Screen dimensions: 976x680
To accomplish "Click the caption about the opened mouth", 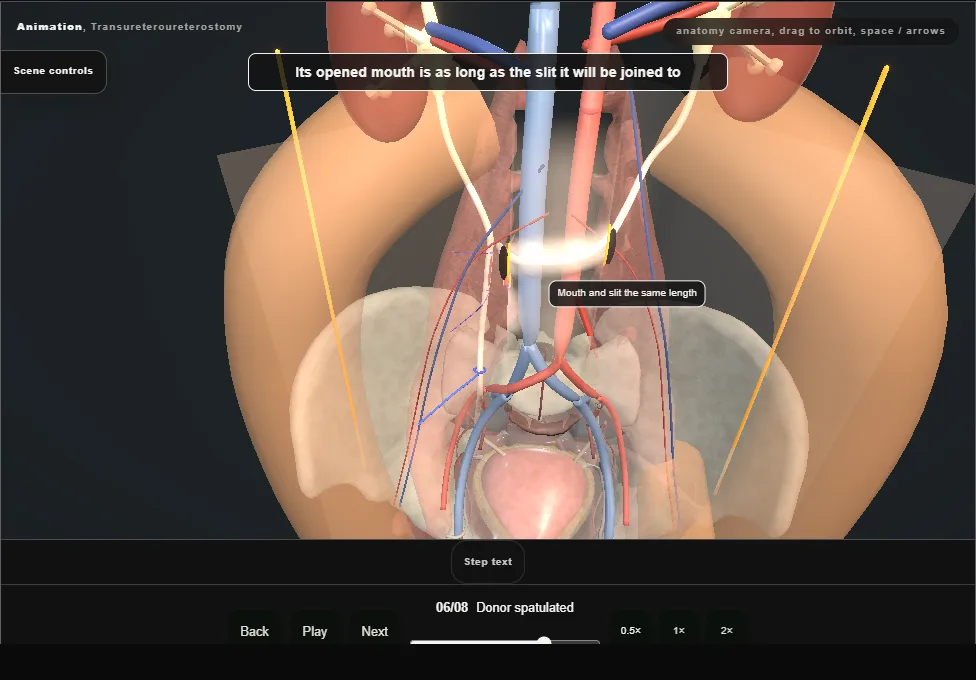I will point(487,72).
